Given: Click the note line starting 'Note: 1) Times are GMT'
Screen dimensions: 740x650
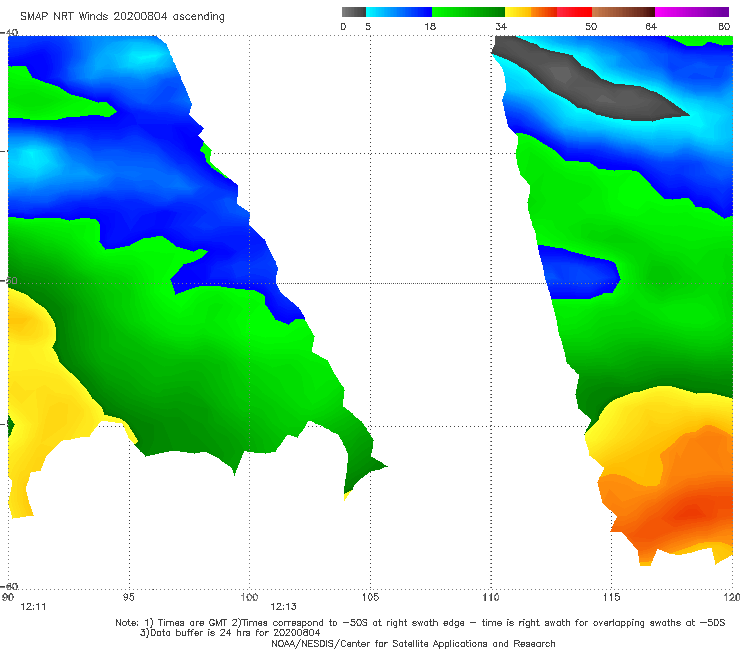Looking at the screenshot, I should point(420,623).
